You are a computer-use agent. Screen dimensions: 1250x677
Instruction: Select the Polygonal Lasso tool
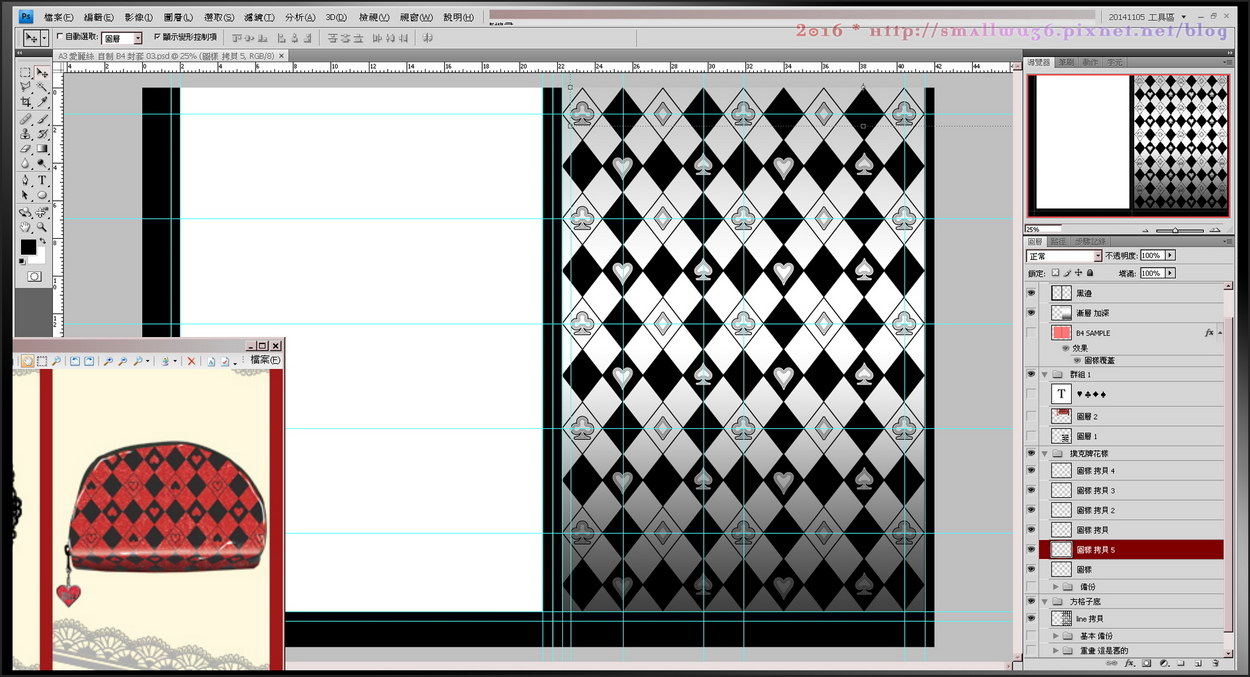click(x=26, y=88)
